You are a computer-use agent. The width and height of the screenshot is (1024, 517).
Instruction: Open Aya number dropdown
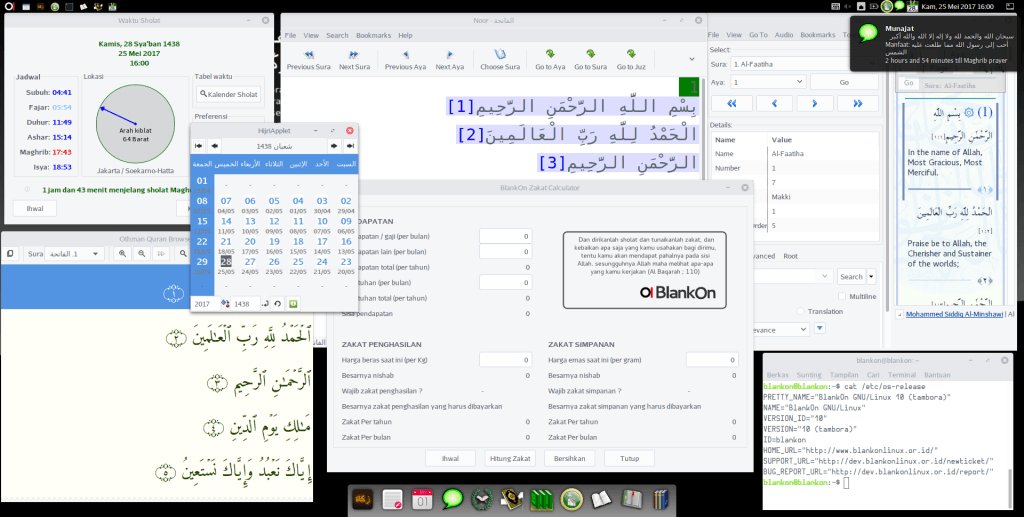[767, 82]
